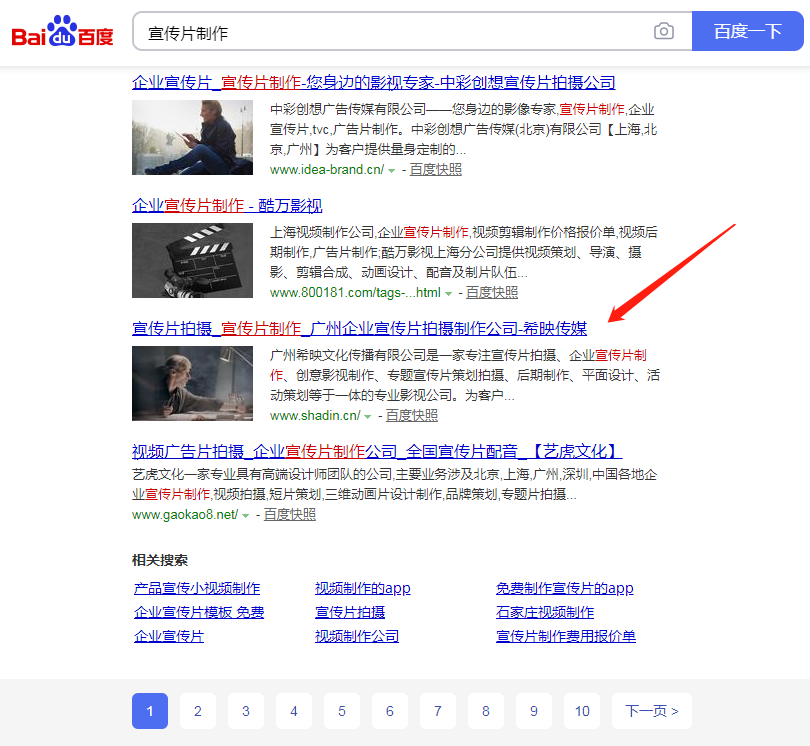This screenshot has height=746, width=810.
Task: Open image search camera icon
Action: [664, 31]
